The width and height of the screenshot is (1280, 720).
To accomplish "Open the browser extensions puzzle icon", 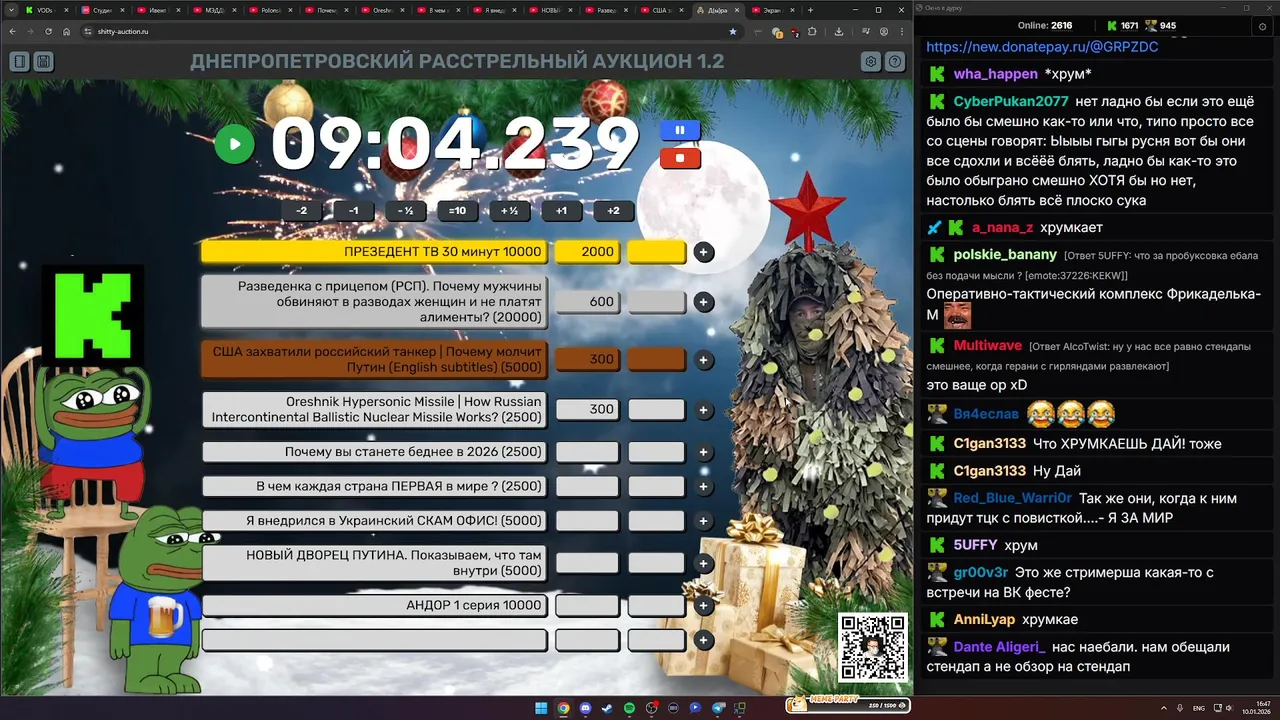I will 812,31.
